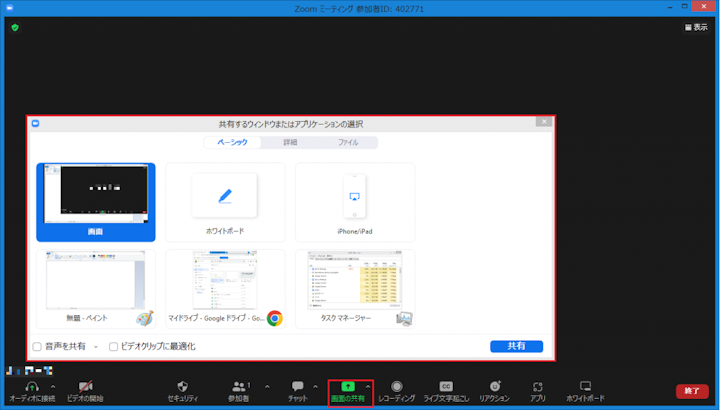Viewport: 720px width, 410px height.
Task: Open the chat bubble icon
Action: 297,386
